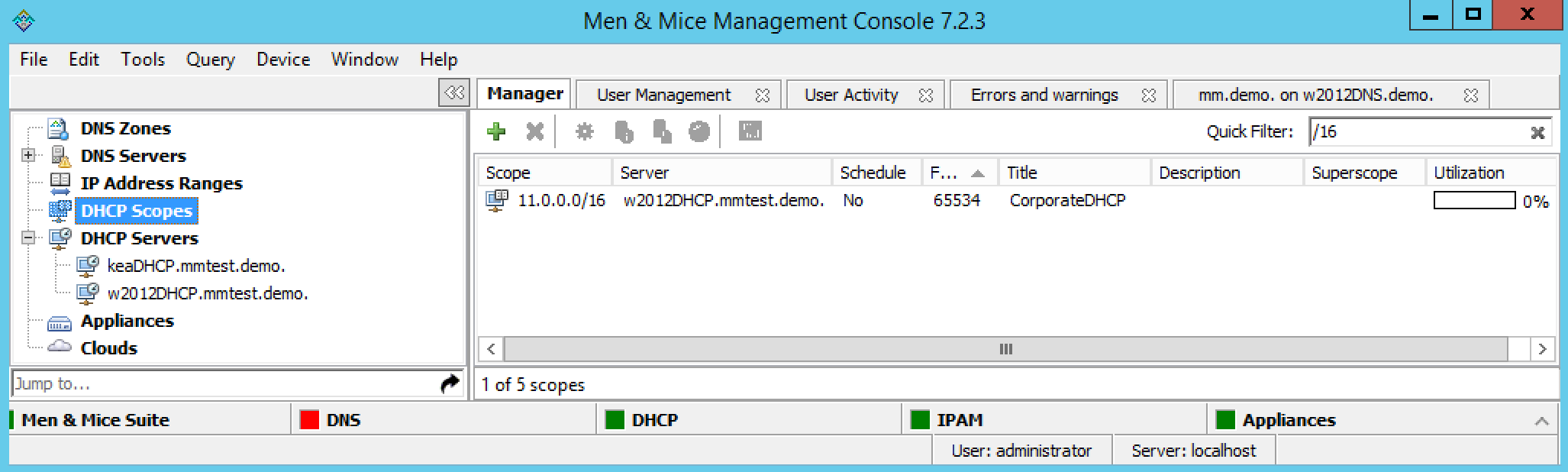Expand status panel with chevron up
The height and width of the screenshot is (472, 1568).
(x=1541, y=421)
